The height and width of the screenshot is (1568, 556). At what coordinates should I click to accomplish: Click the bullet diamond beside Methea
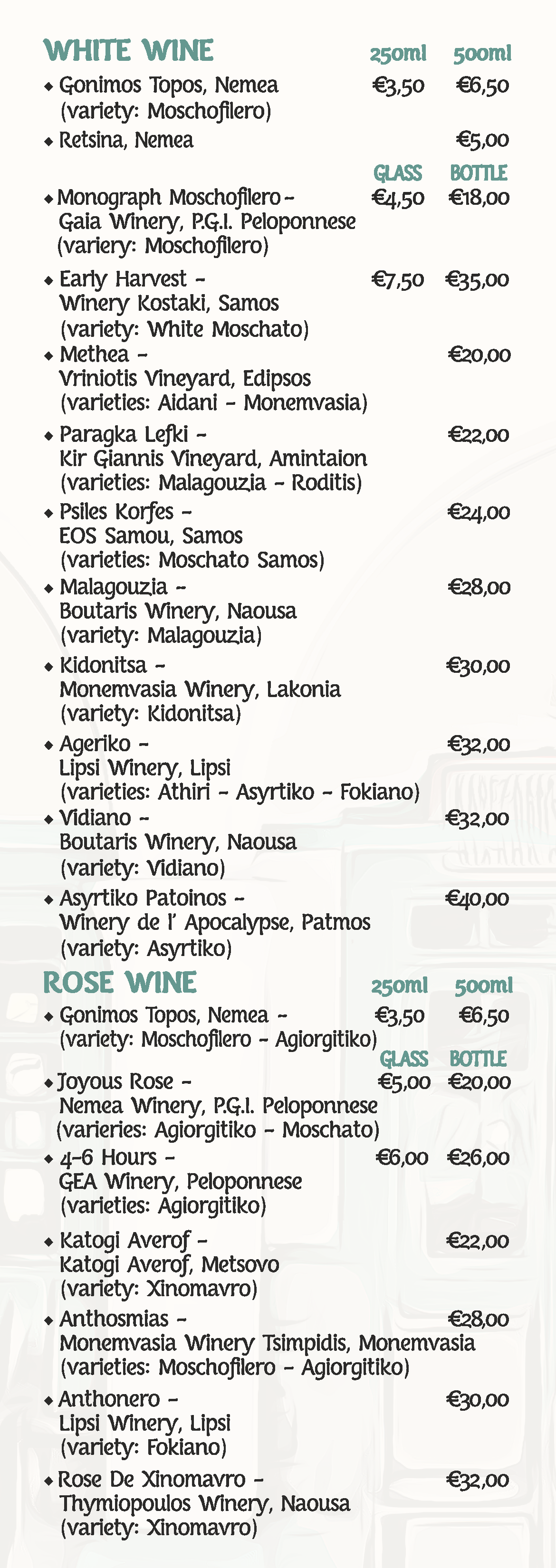49,356
